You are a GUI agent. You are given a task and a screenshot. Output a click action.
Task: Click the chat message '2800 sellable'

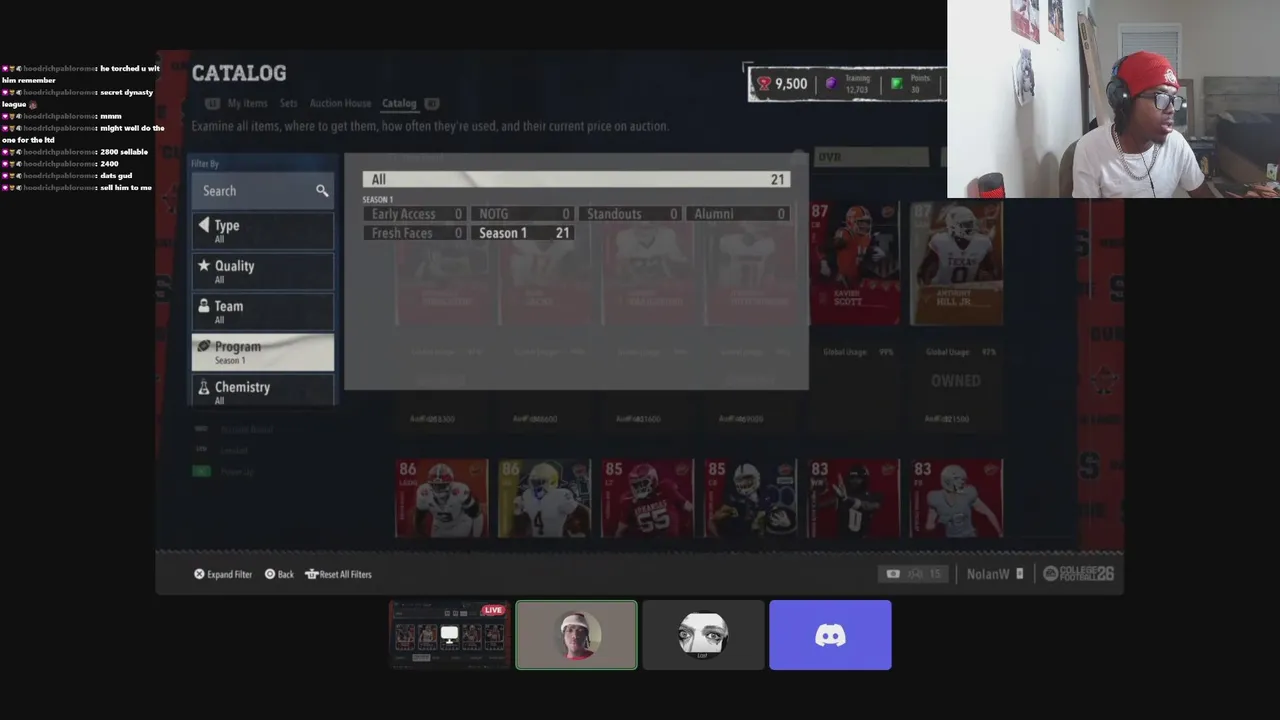coord(124,152)
